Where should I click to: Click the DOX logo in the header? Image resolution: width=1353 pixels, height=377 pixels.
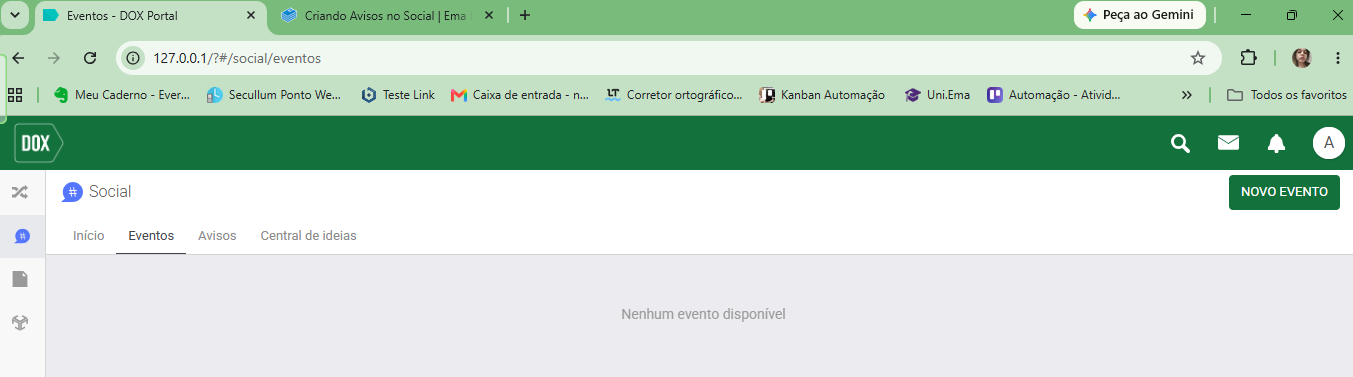(38, 143)
